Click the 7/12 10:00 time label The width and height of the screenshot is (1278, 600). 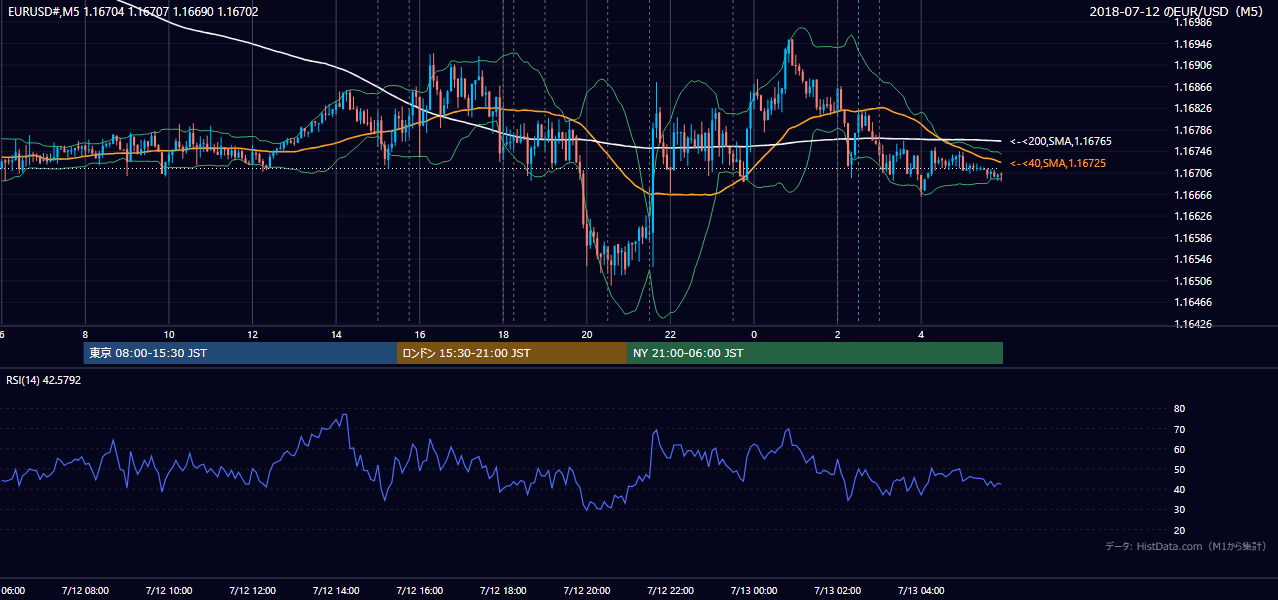click(168, 590)
